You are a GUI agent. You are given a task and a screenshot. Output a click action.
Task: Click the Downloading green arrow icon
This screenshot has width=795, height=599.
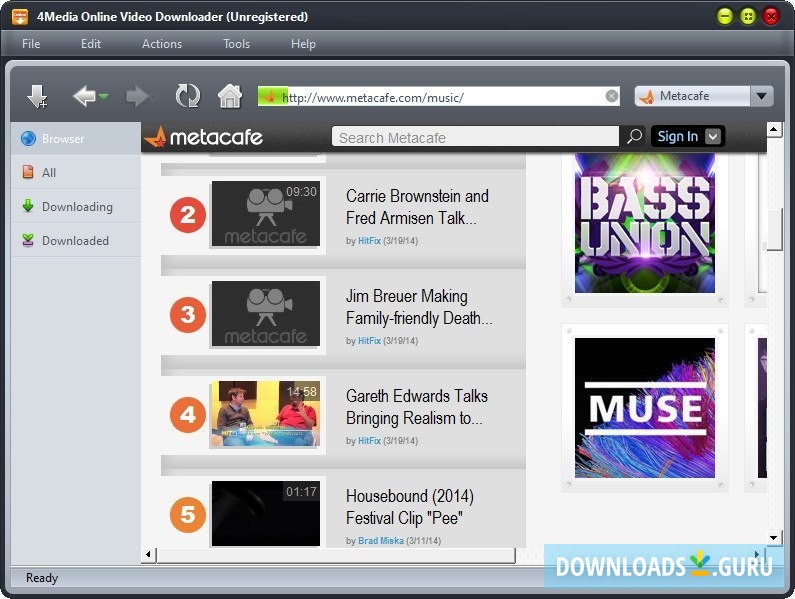[x=28, y=205]
